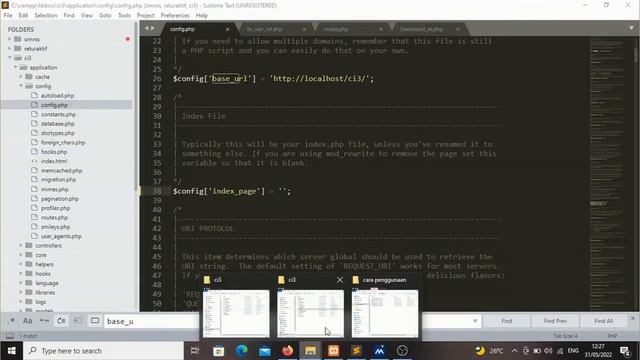Click the PHP syntax indicator in status bar
The height and width of the screenshot is (360, 640).
click(612, 336)
